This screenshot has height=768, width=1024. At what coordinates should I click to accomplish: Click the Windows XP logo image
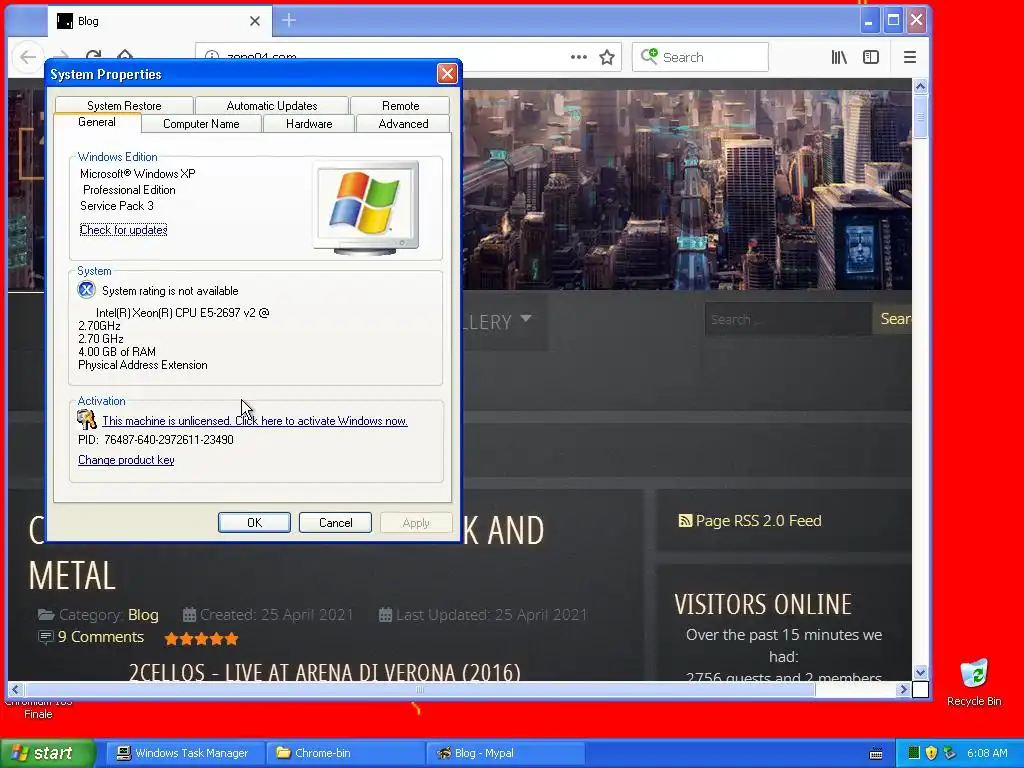click(366, 207)
